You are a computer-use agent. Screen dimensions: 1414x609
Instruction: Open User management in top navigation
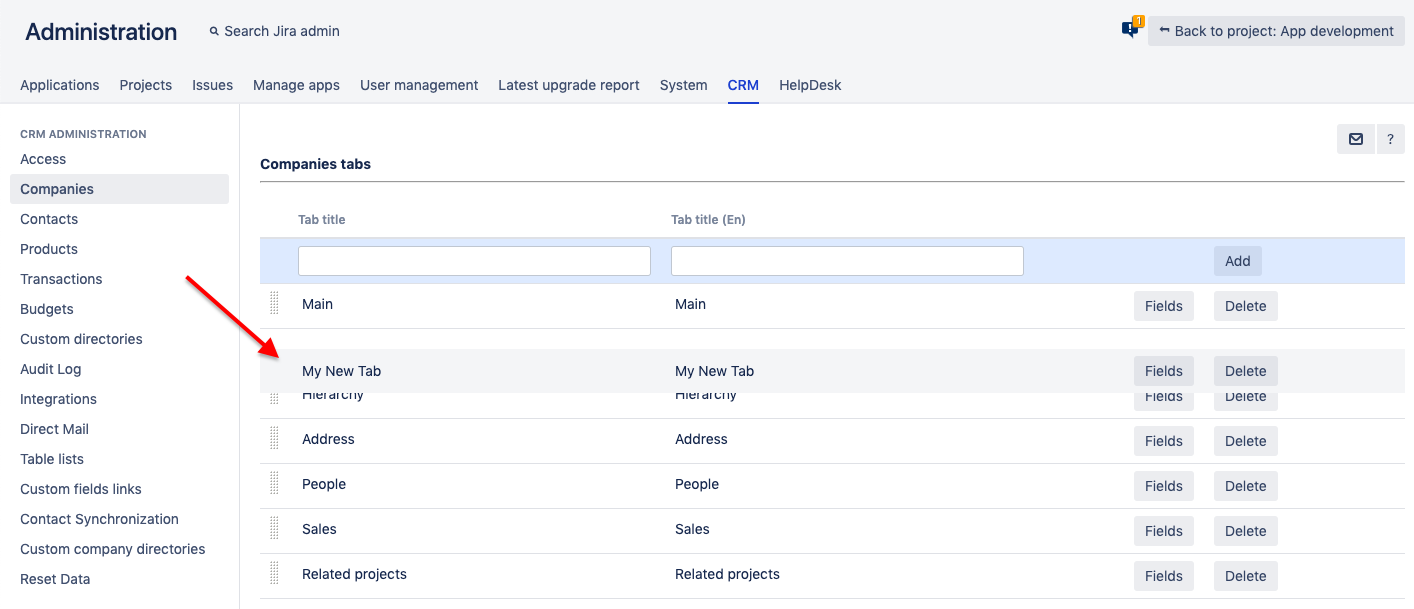[x=419, y=85]
